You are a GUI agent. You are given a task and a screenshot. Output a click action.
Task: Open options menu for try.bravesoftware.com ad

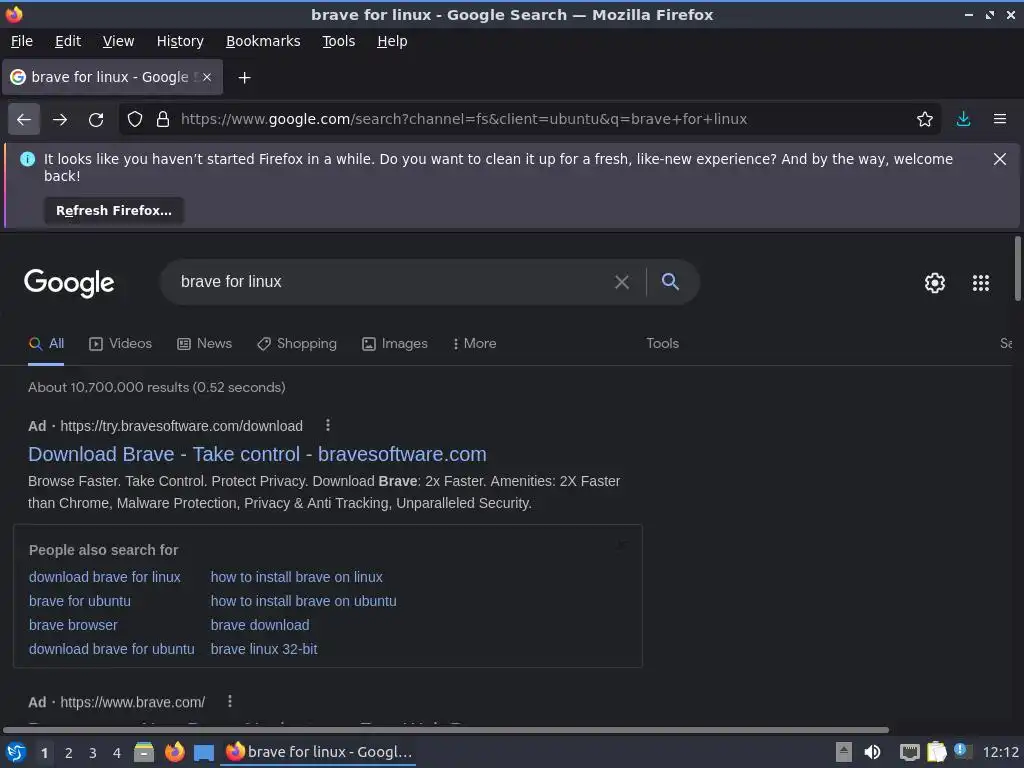[x=328, y=426]
